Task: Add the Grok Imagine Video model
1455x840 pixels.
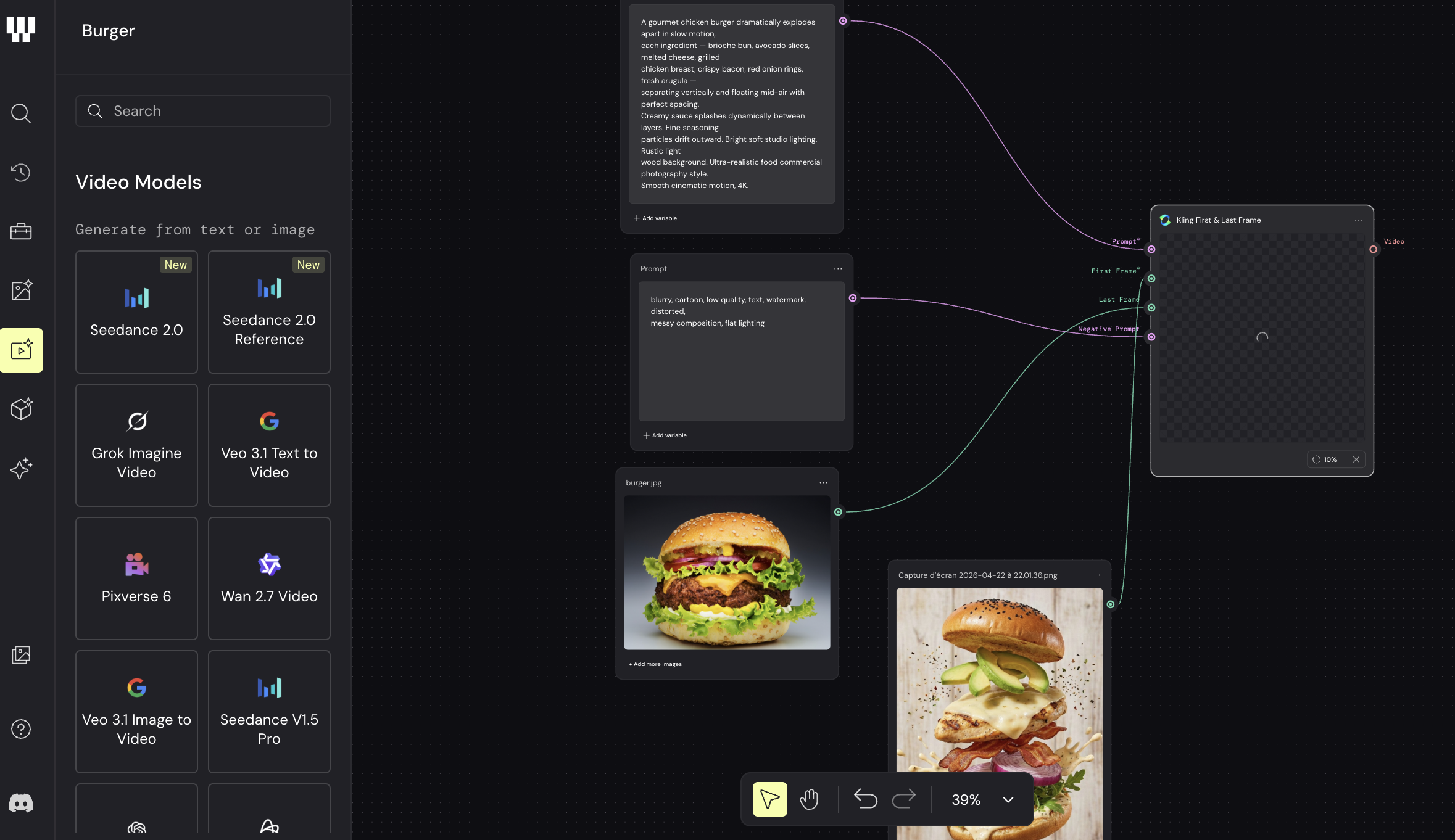Action: click(x=136, y=445)
